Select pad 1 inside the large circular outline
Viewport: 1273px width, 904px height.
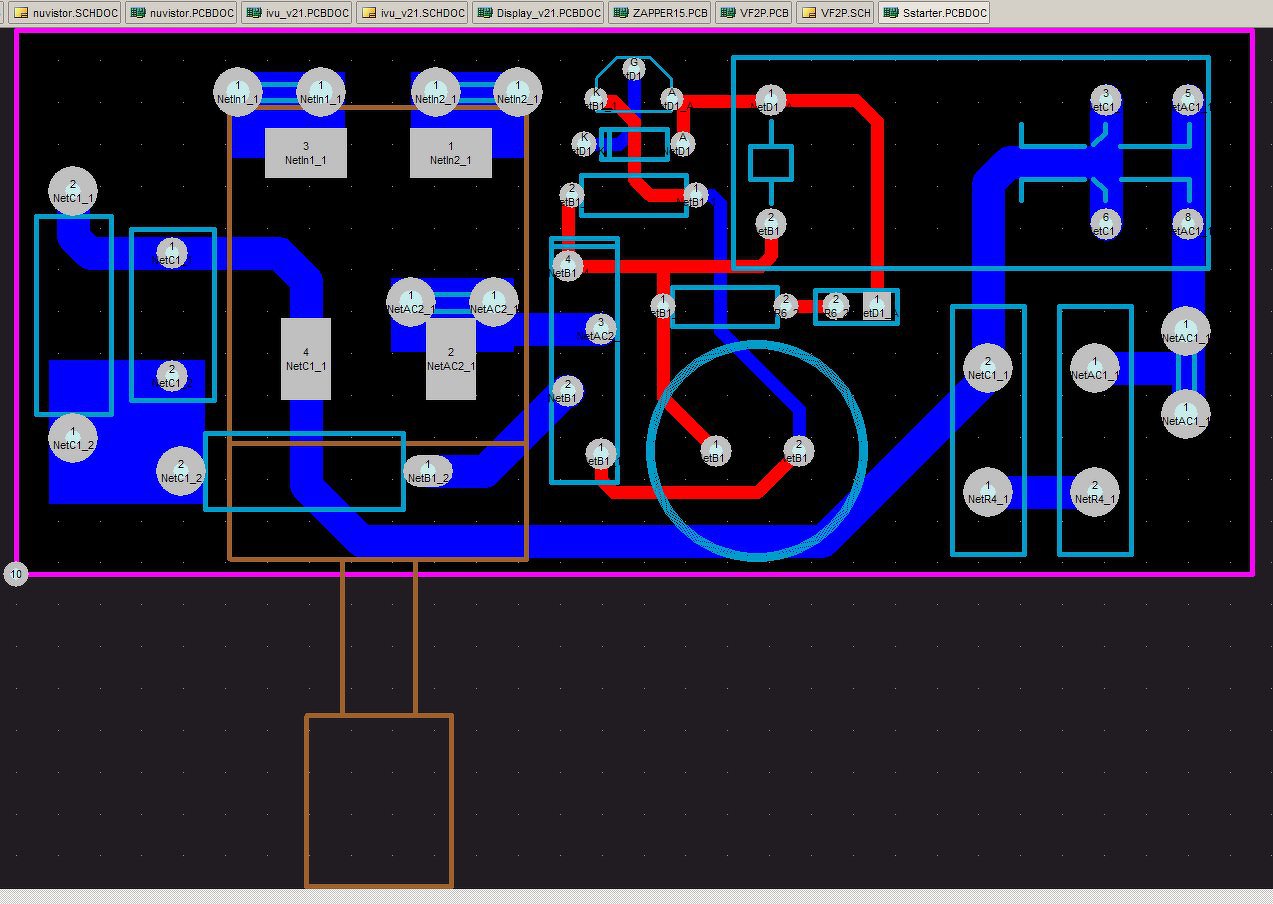(x=715, y=451)
